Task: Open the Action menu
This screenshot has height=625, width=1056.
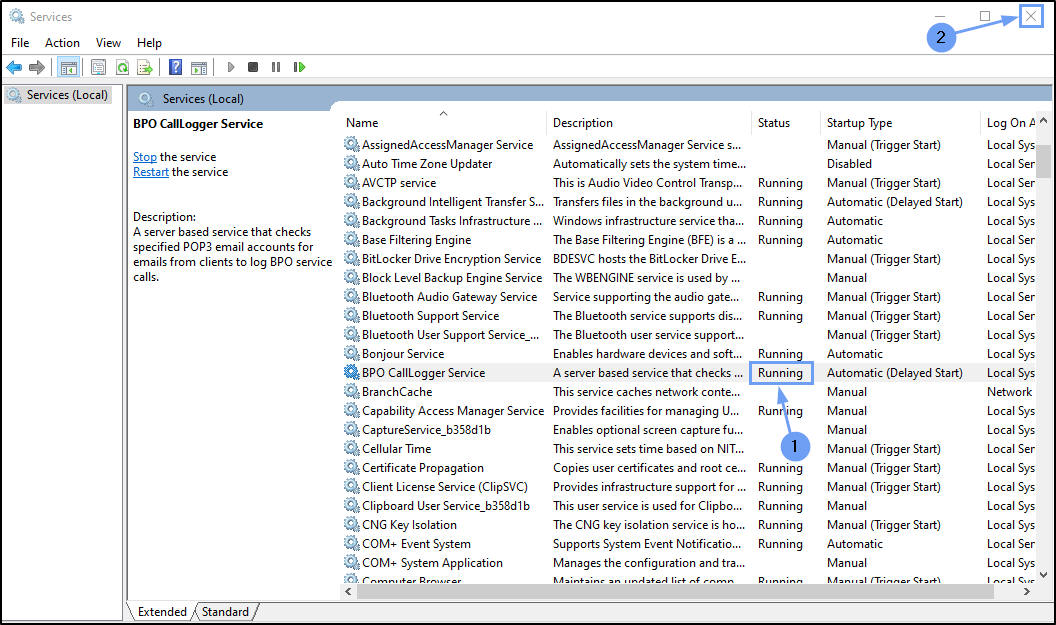Action: 62,43
